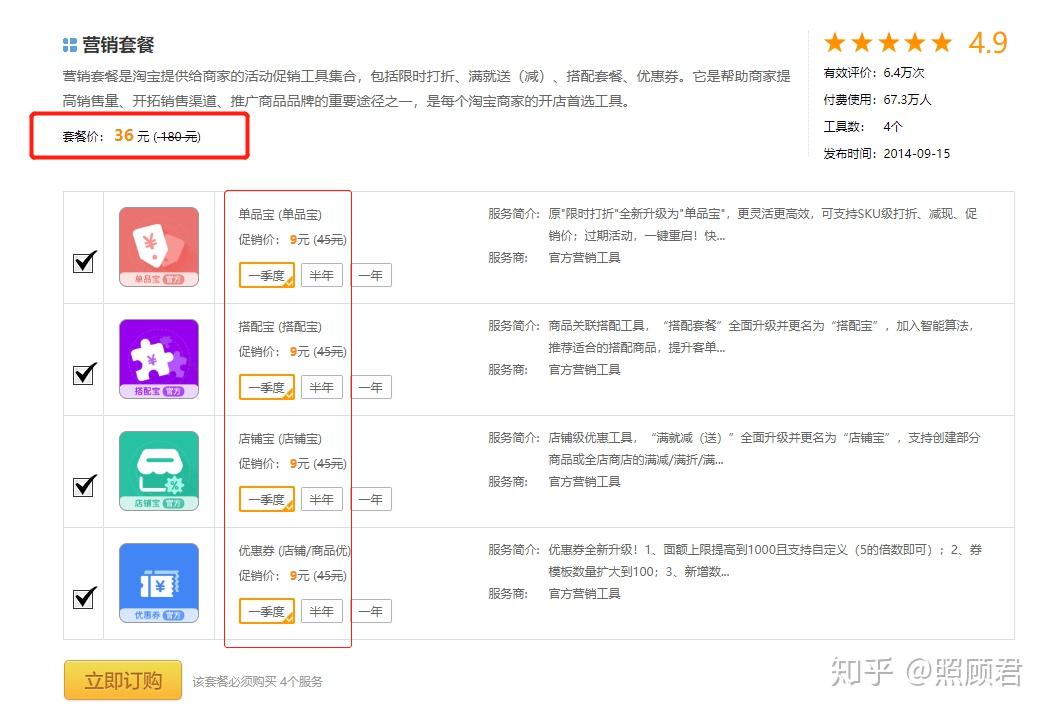Open the 优惠券 (店铺/商品优) service name link
The height and width of the screenshot is (716, 1050).
pyautogui.click(x=295, y=551)
